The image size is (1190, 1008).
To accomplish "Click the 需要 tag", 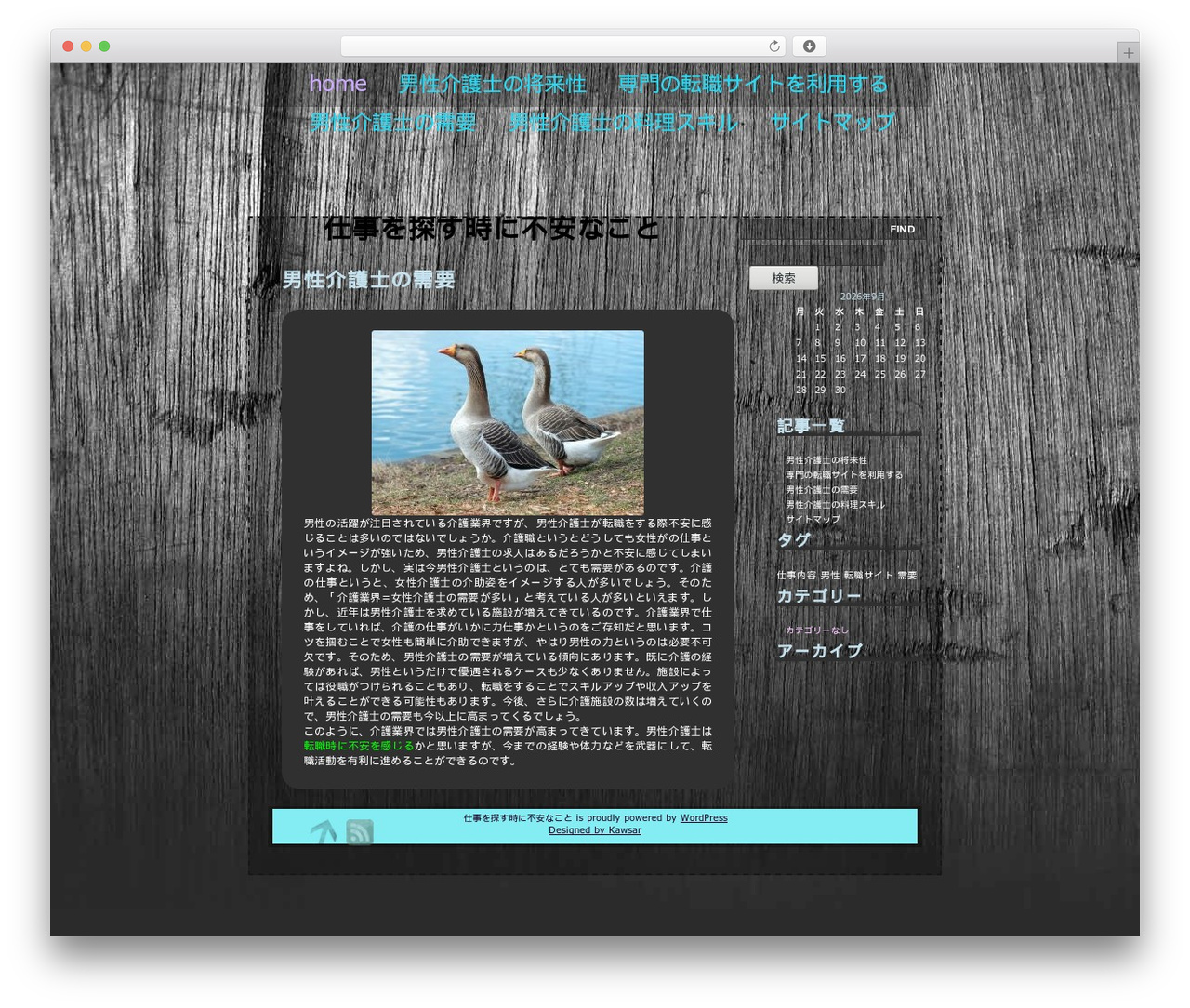I will point(907,576).
